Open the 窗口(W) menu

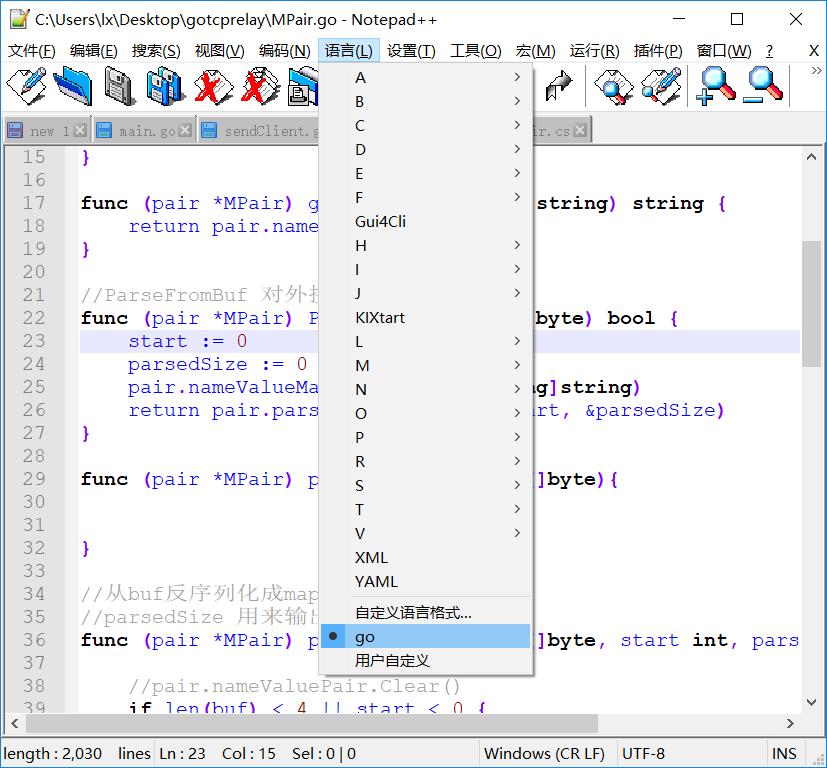coord(724,51)
